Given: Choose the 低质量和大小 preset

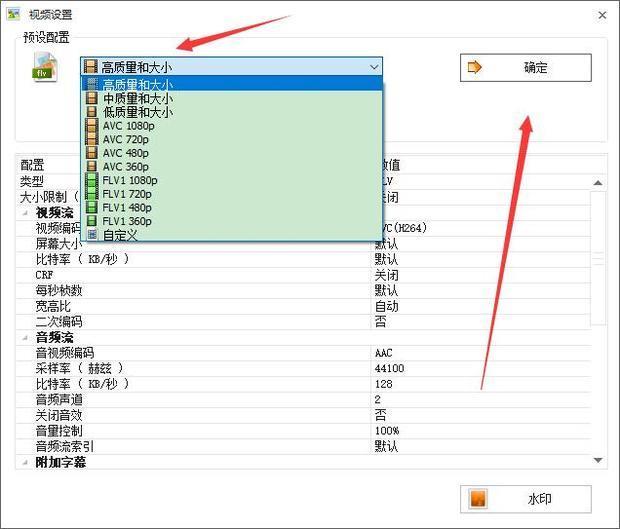Looking at the screenshot, I should click(x=137, y=112).
